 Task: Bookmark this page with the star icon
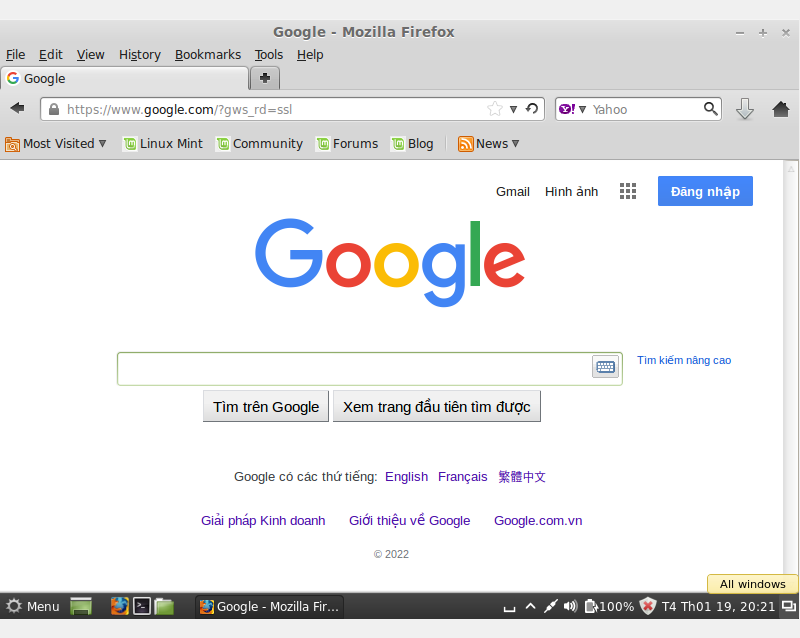494,109
